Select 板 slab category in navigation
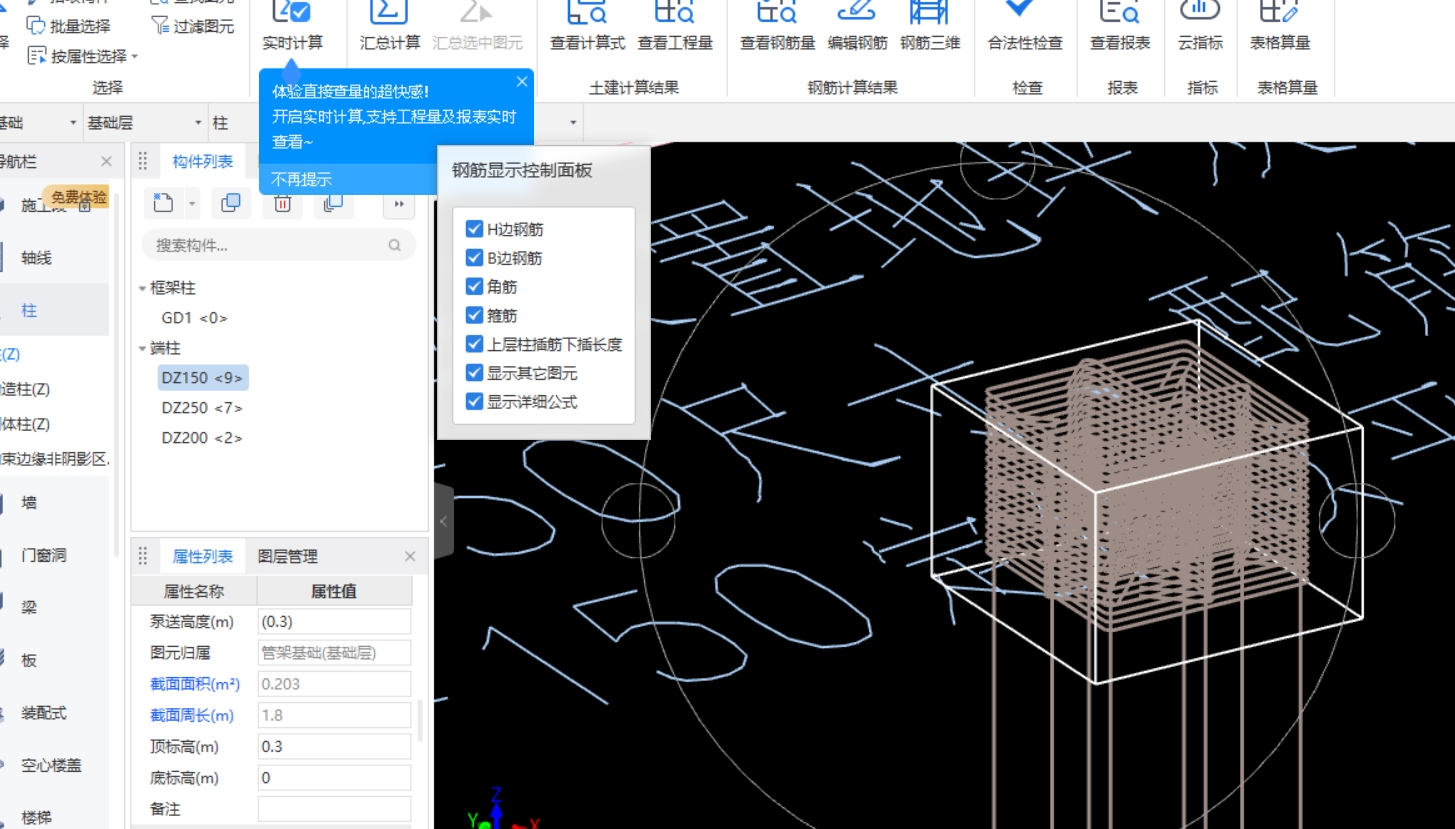 tap(29, 660)
